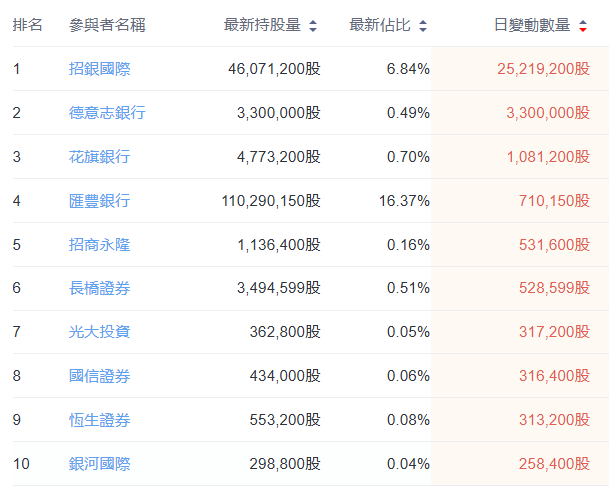Open participant 招銀國際

point(99,69)
